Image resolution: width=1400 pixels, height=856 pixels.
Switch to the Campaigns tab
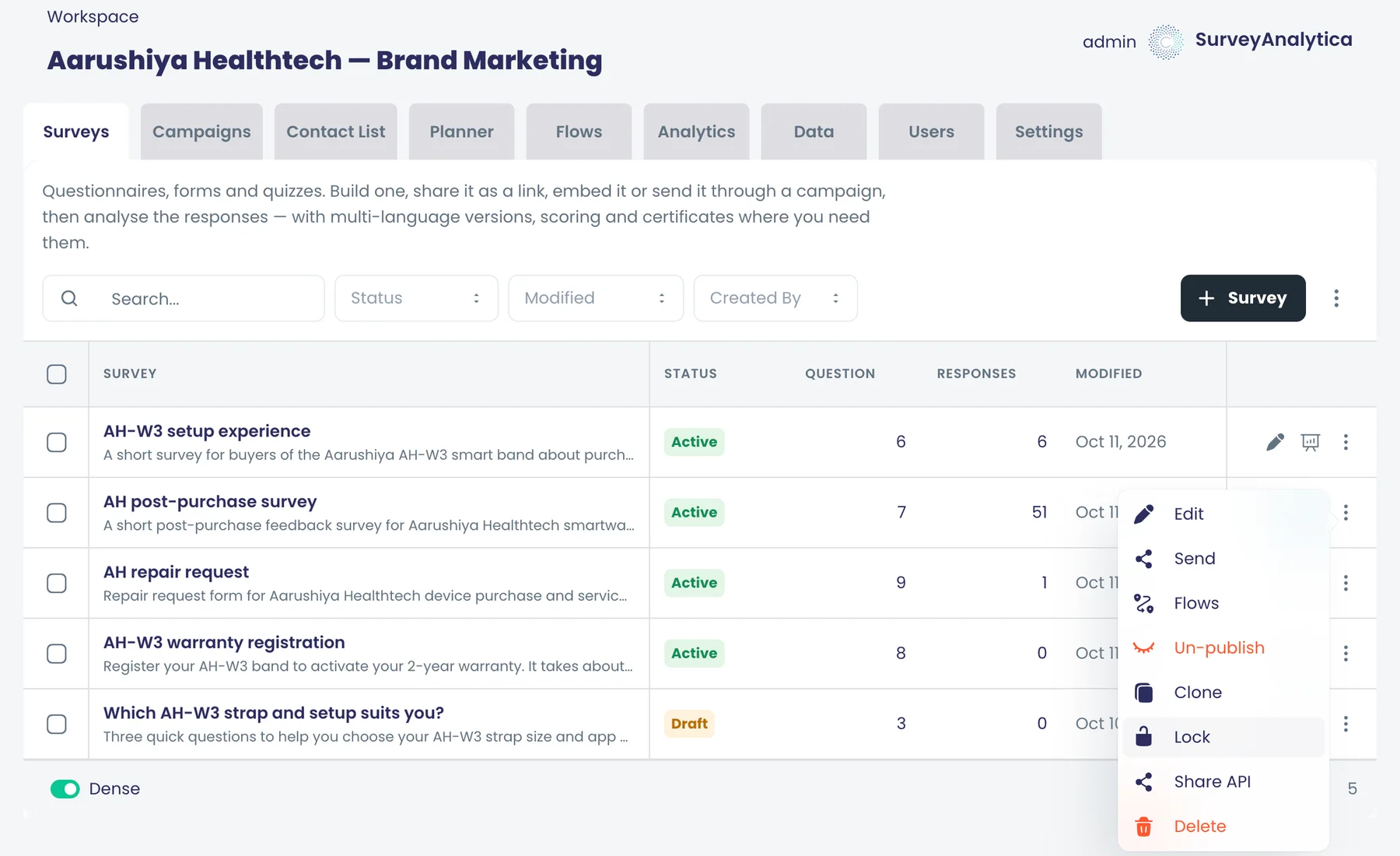click(201, 132)
